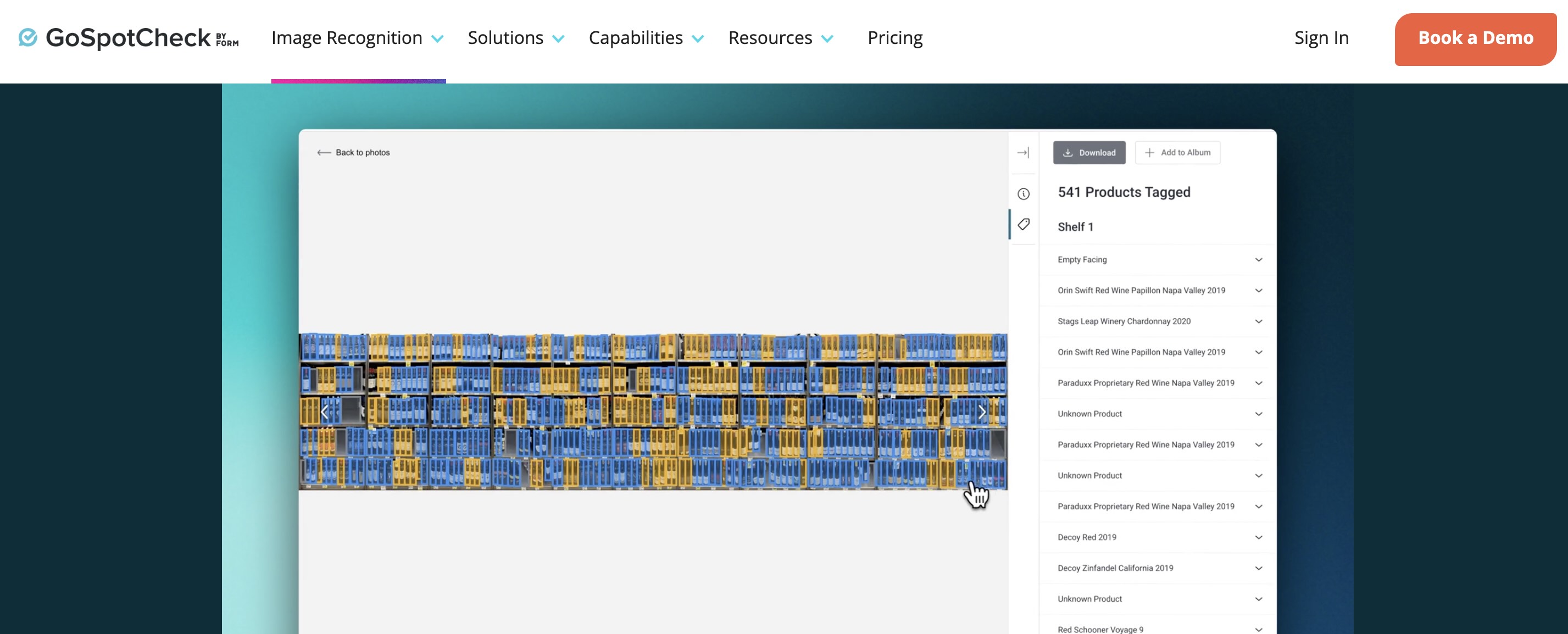Open the Resources menu
Screen dimensions: 1568x634
click(x=781, y=38)
